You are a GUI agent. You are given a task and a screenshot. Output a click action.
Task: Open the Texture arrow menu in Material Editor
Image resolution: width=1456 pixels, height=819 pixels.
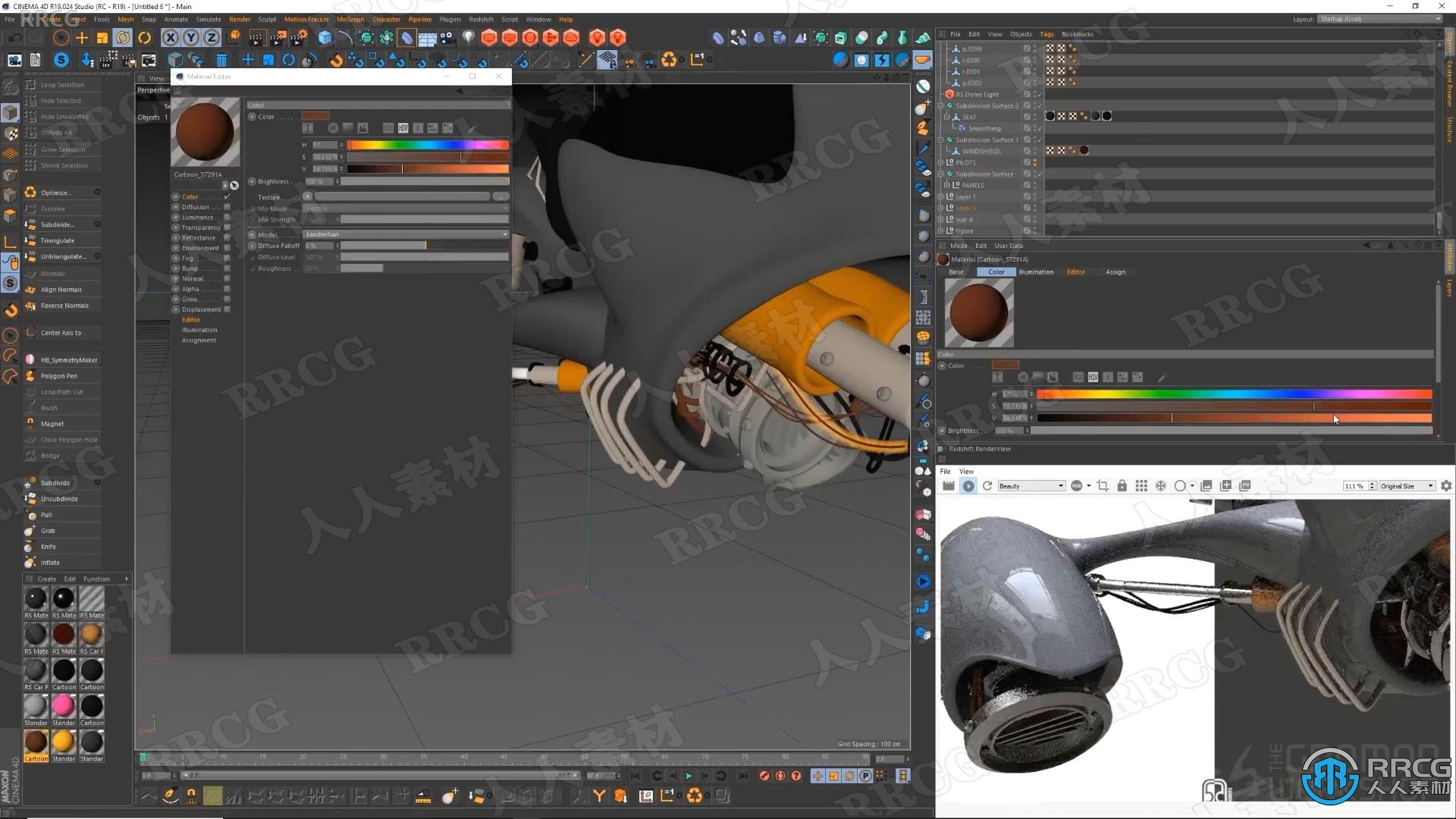307,196
